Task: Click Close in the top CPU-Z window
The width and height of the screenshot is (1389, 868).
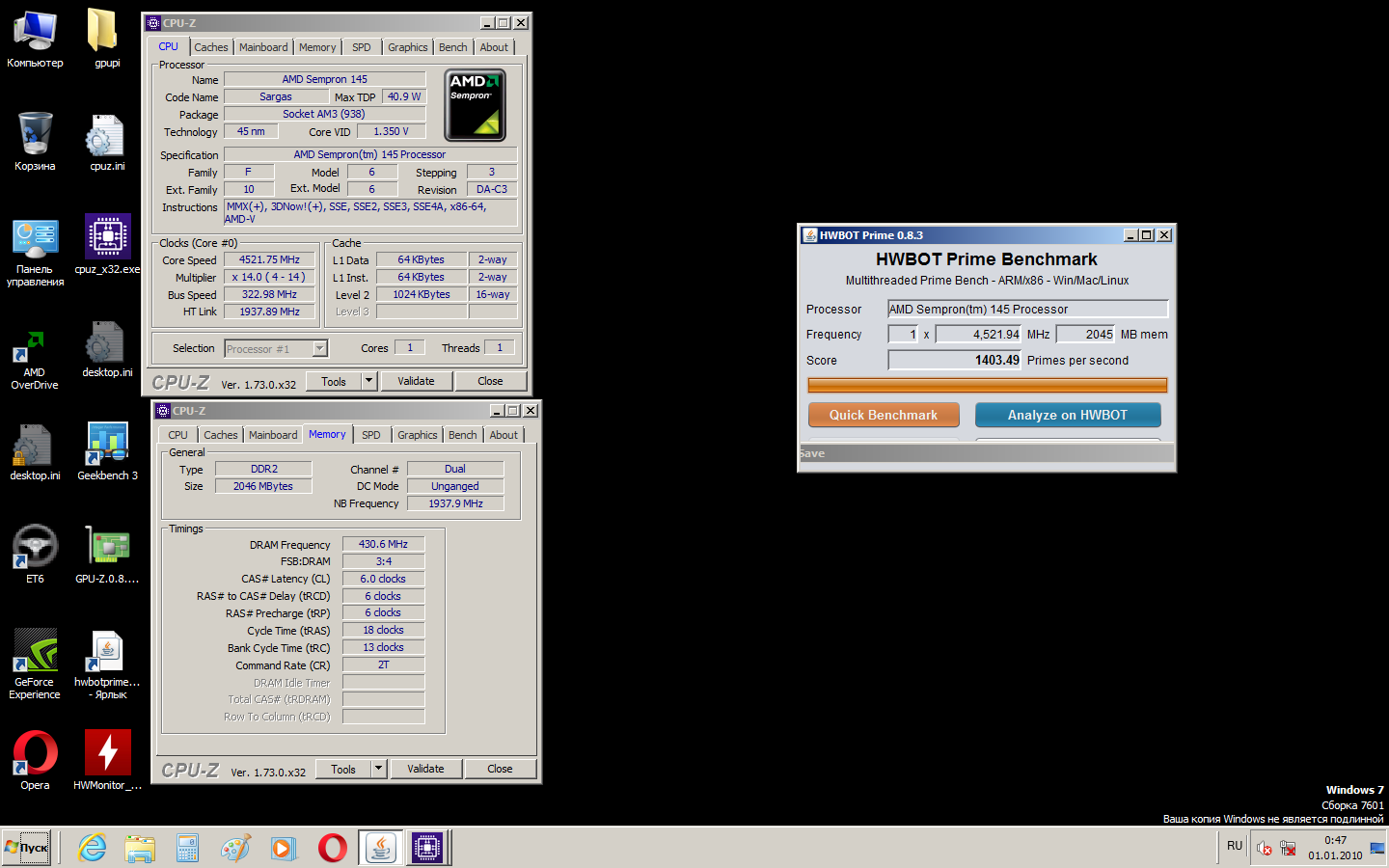Action: (490, 381)
